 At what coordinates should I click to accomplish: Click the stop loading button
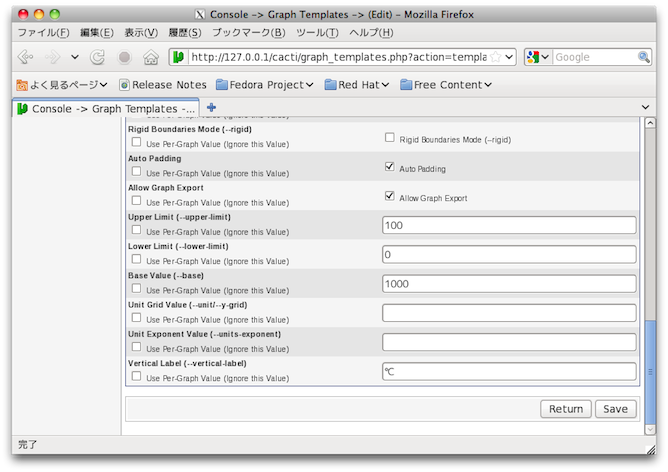coord(124,57)
